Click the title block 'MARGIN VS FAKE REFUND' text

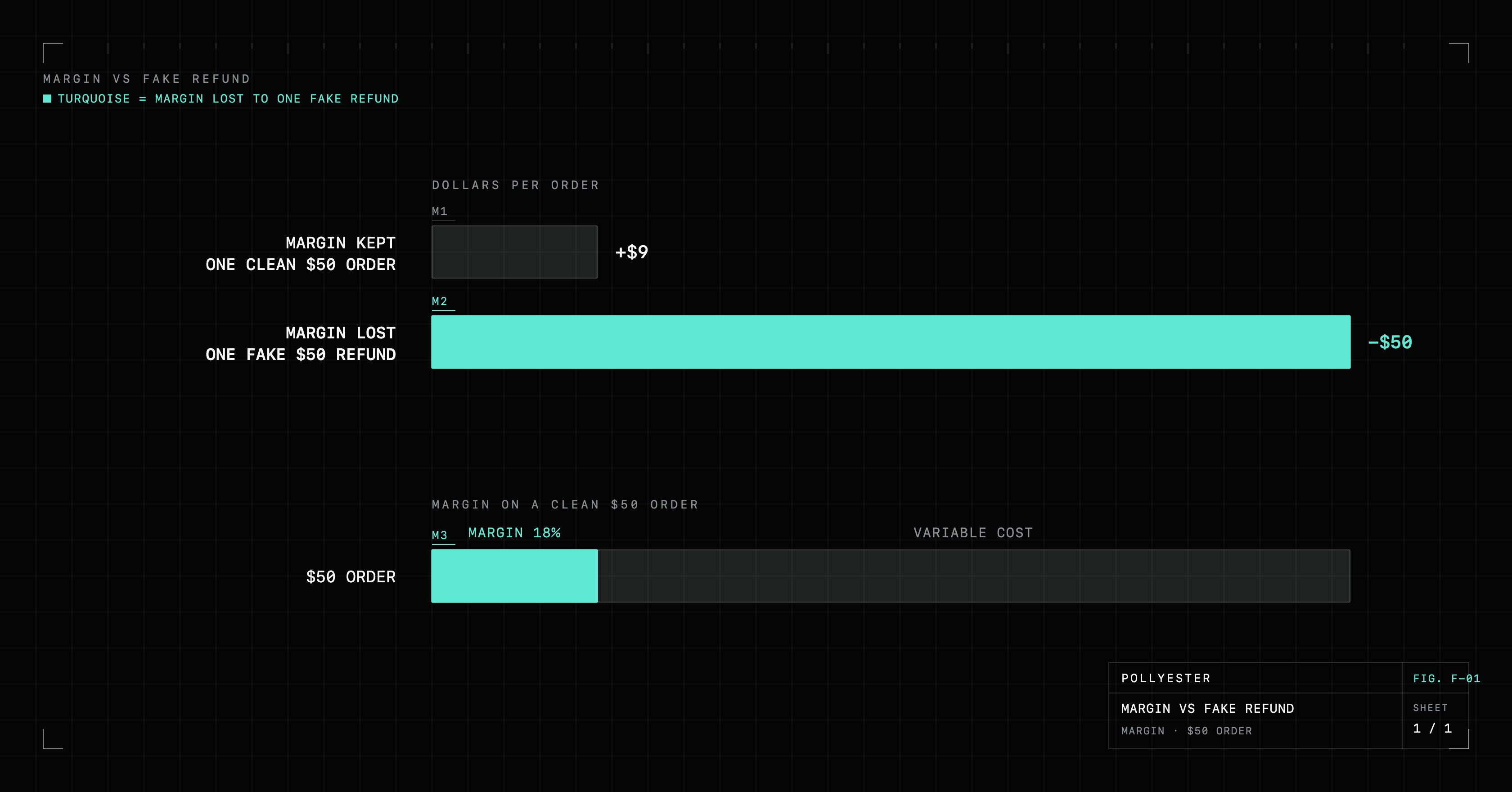pyautogui.click(x=1207, y=709)
